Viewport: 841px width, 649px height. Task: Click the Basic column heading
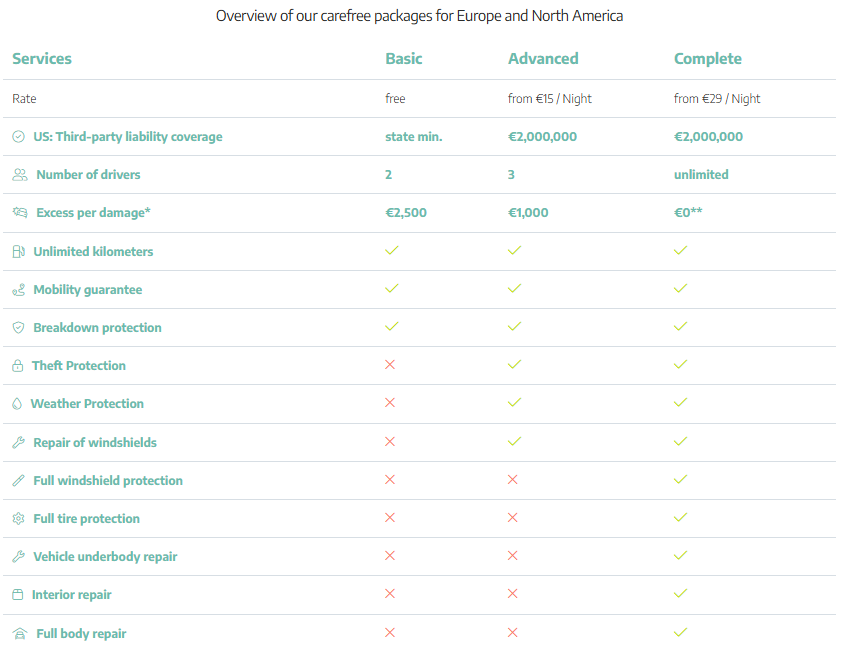[404, 58]
